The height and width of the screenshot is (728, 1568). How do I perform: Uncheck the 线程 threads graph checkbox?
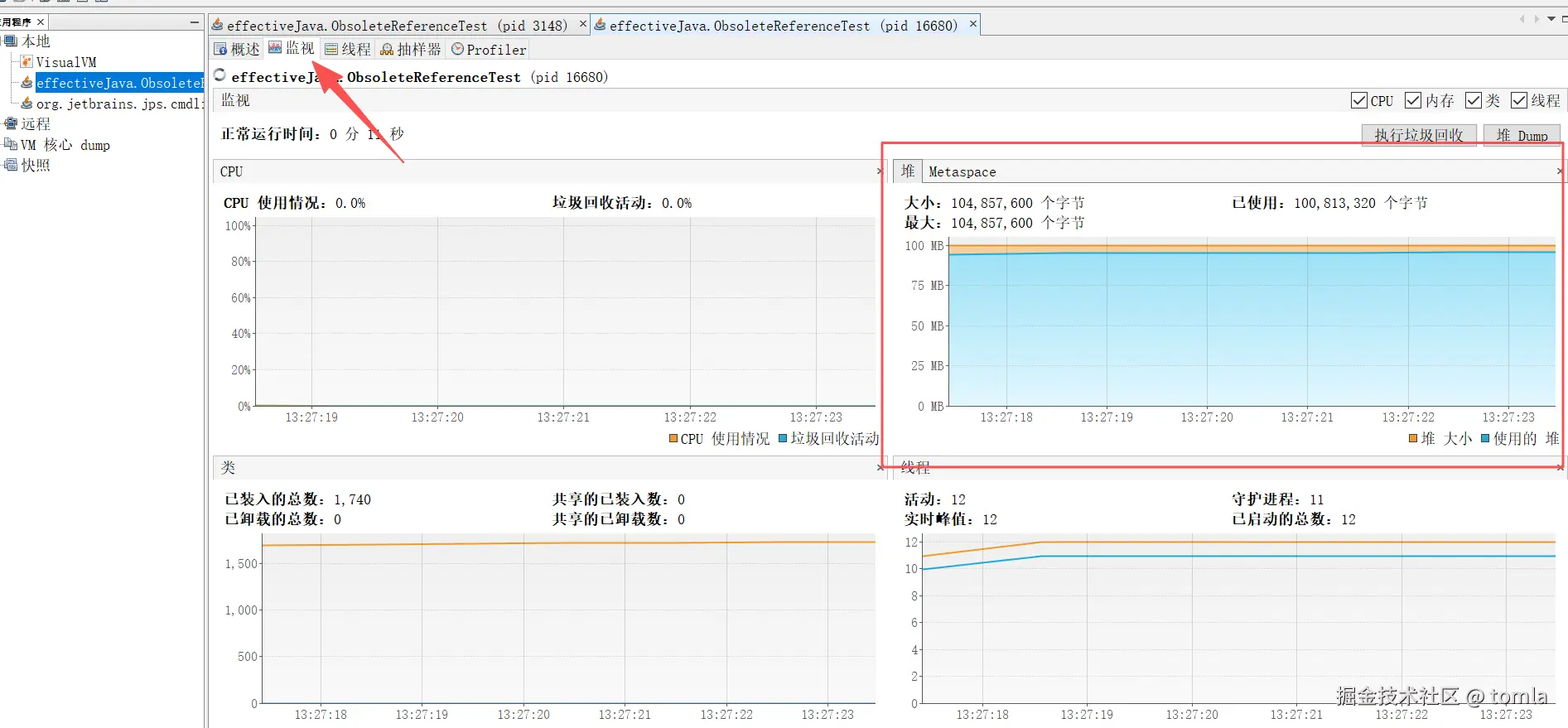click(x=1519, y=100)
